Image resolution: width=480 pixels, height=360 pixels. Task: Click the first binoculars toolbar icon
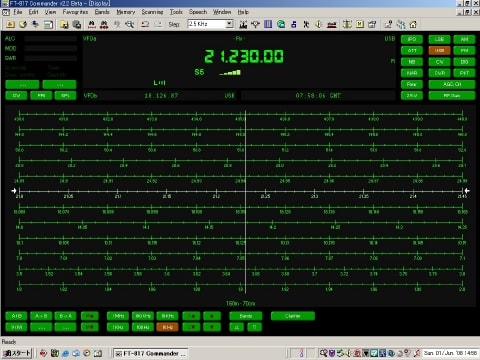click(x=92, y=24)
